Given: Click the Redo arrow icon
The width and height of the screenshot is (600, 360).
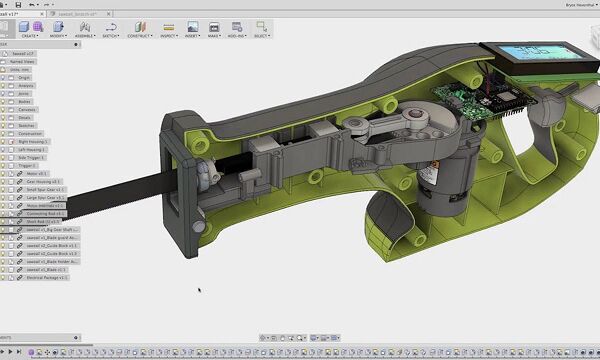Looking at the screenshot, I should coord(47,5).
